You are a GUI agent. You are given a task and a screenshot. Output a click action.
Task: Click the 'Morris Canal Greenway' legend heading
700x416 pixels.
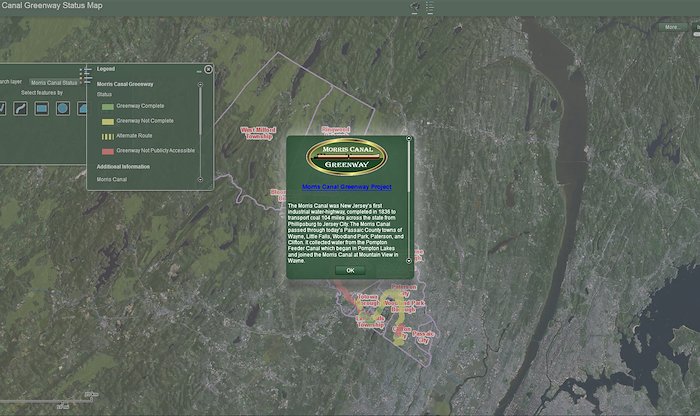point(125,84)
